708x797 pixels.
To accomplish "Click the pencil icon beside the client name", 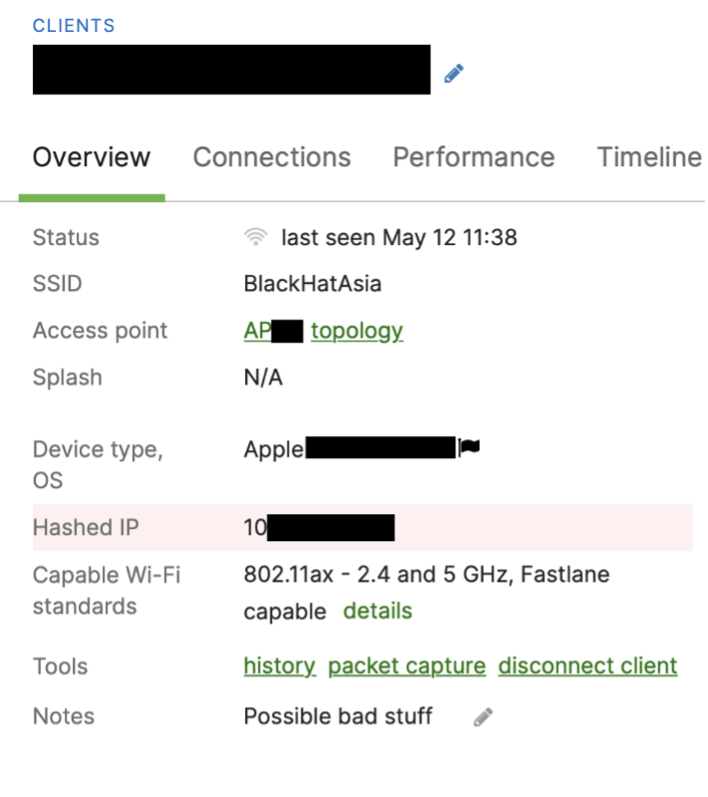I will [454, 73].
